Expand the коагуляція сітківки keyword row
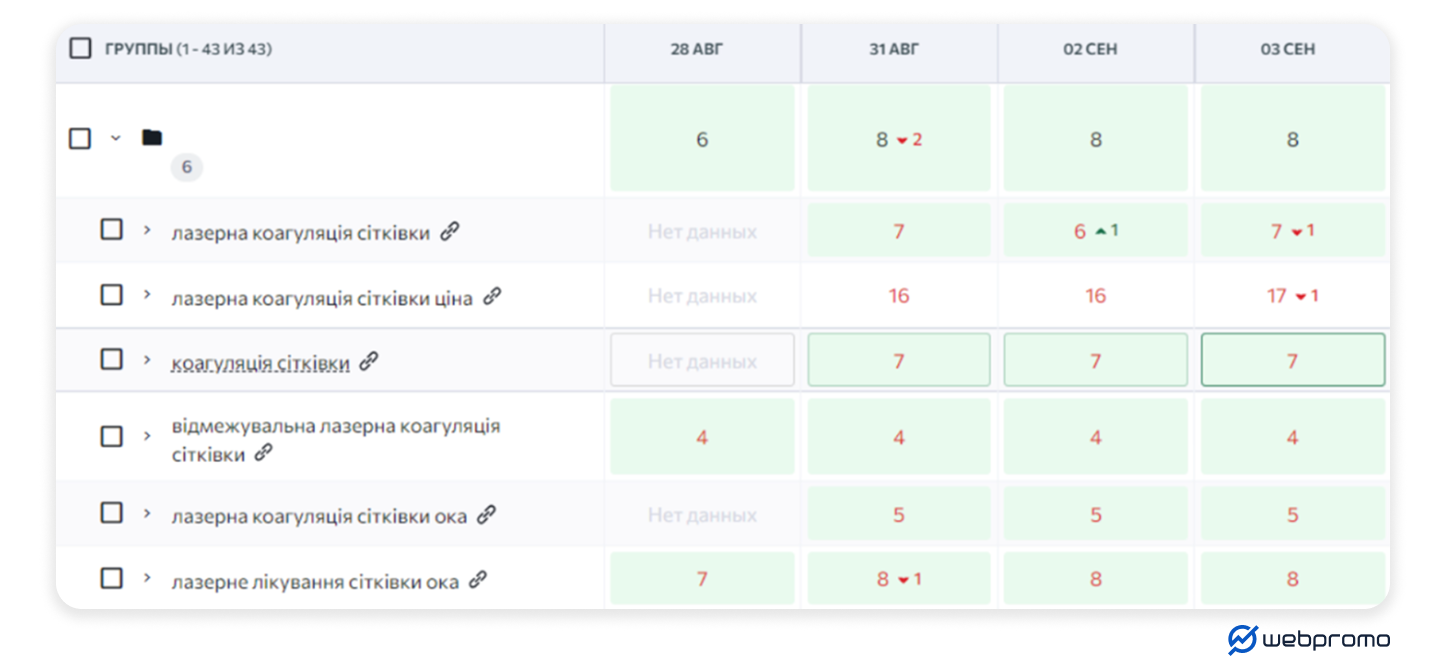This screenshot has height=666, width=1446. (146, 360)
